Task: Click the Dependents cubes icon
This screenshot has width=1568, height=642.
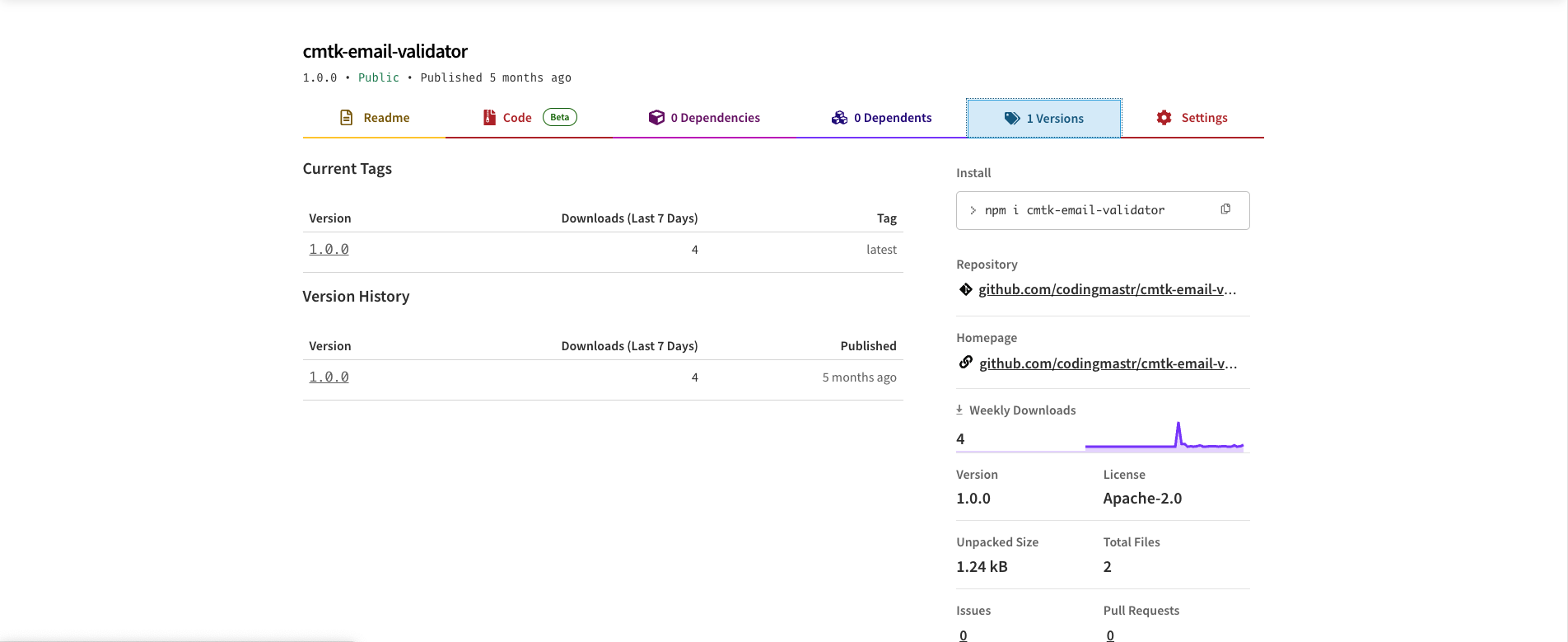Action: (x=839, y=118)
